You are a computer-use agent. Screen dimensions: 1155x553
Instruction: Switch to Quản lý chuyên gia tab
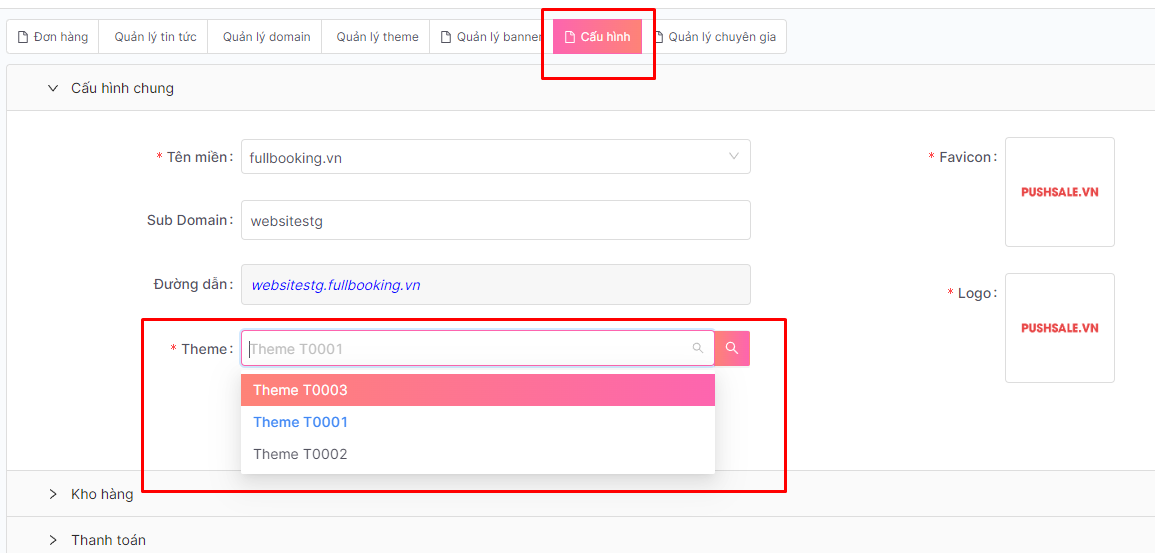coord(714,37)
